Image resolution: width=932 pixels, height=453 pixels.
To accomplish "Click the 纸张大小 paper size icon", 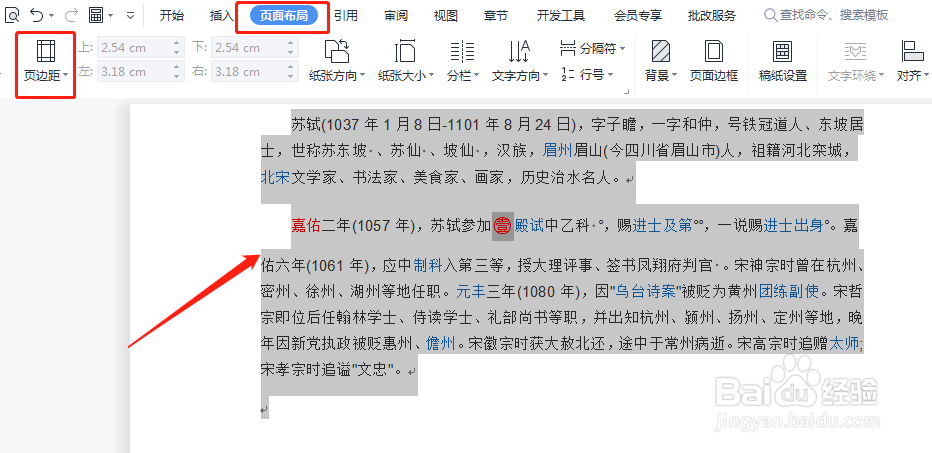I will pyautogui.click(x=405, y=51).
